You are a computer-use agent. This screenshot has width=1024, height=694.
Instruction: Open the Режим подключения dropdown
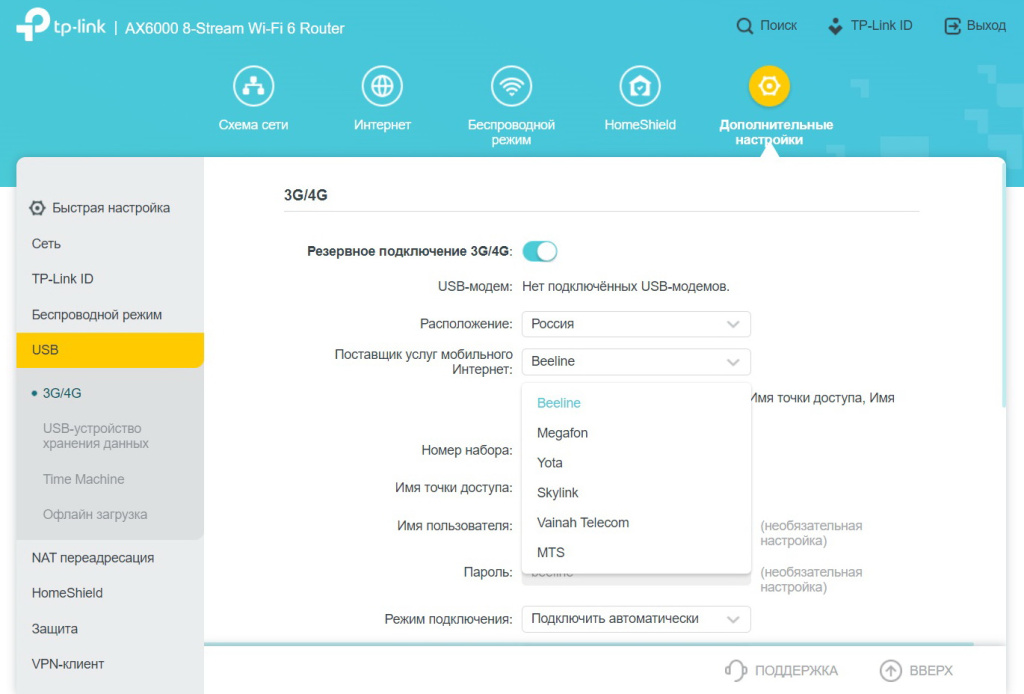pyautogui.click(x=636, y=619)
